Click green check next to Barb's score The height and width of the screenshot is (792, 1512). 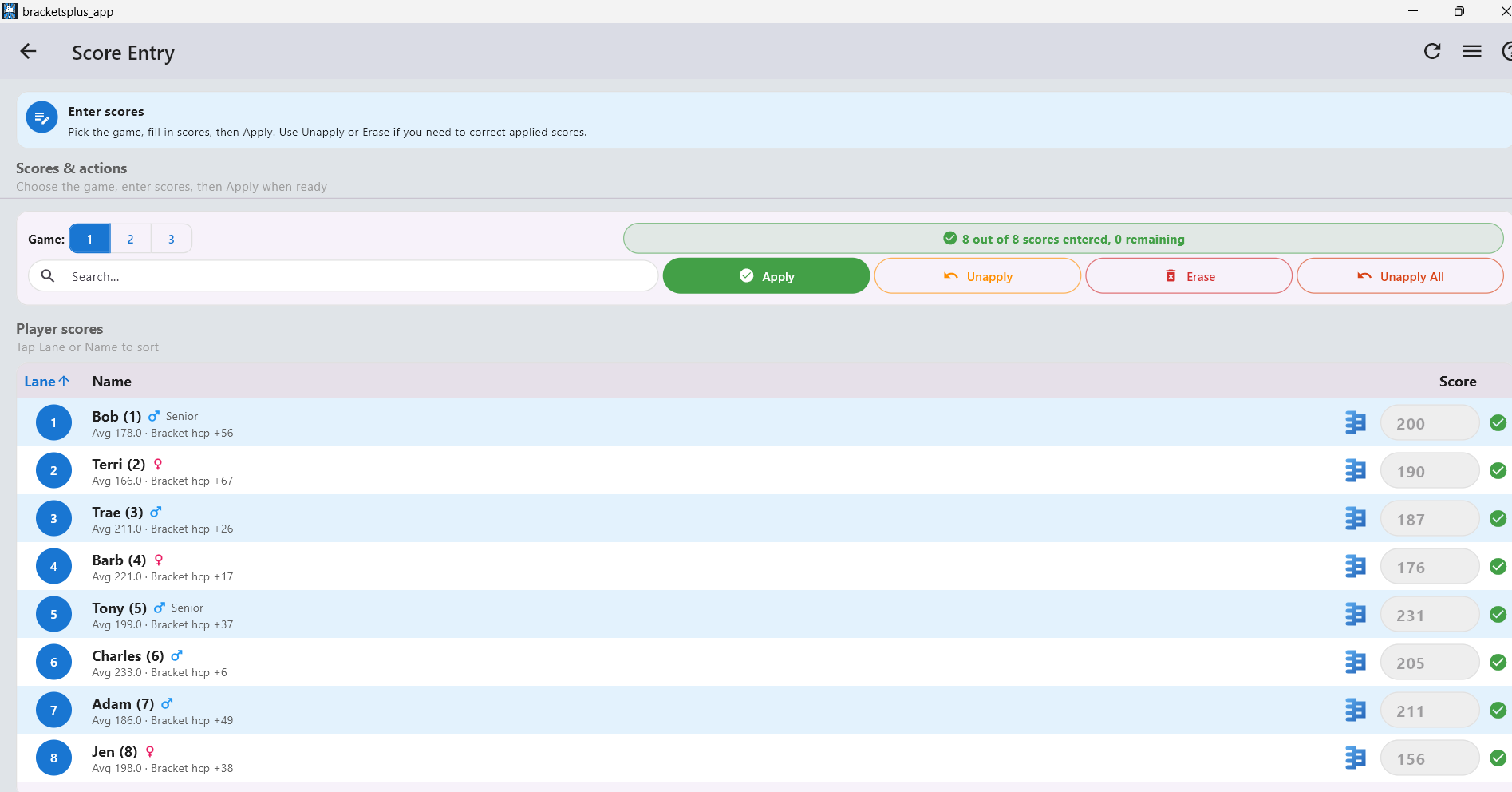1498,567
